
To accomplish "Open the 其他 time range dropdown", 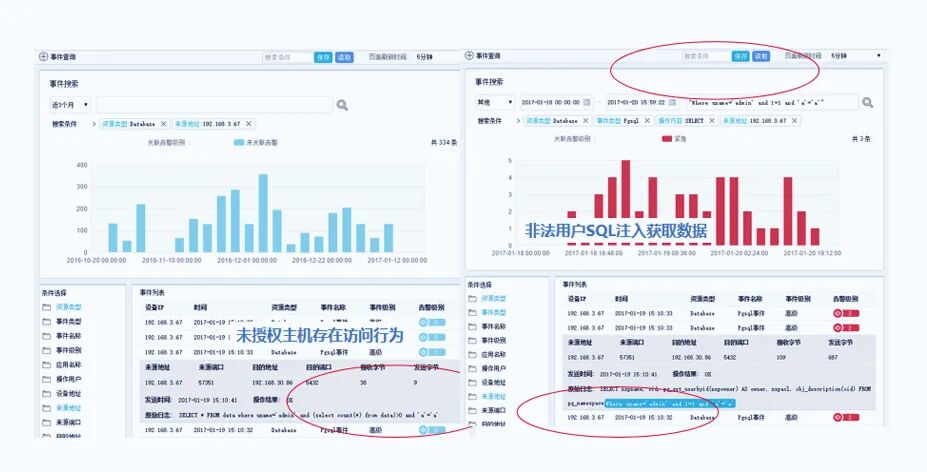I will pos(495,102).
